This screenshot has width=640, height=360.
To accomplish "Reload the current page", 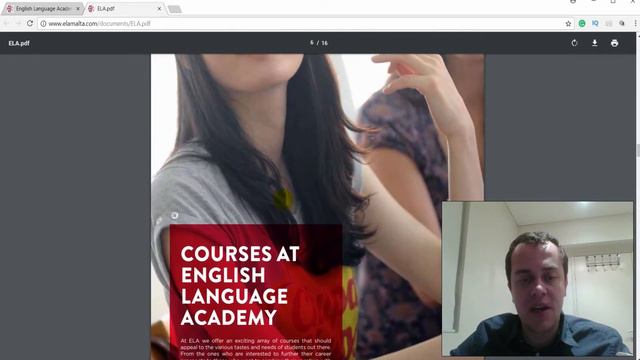I will (x=30, y=23).
